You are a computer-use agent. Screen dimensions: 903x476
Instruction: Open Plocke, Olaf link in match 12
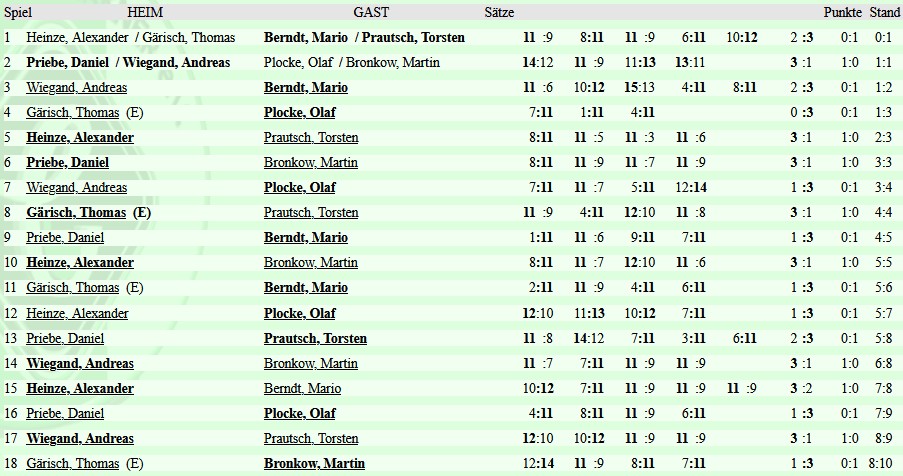pyautogui.click(x=299, y=313)
